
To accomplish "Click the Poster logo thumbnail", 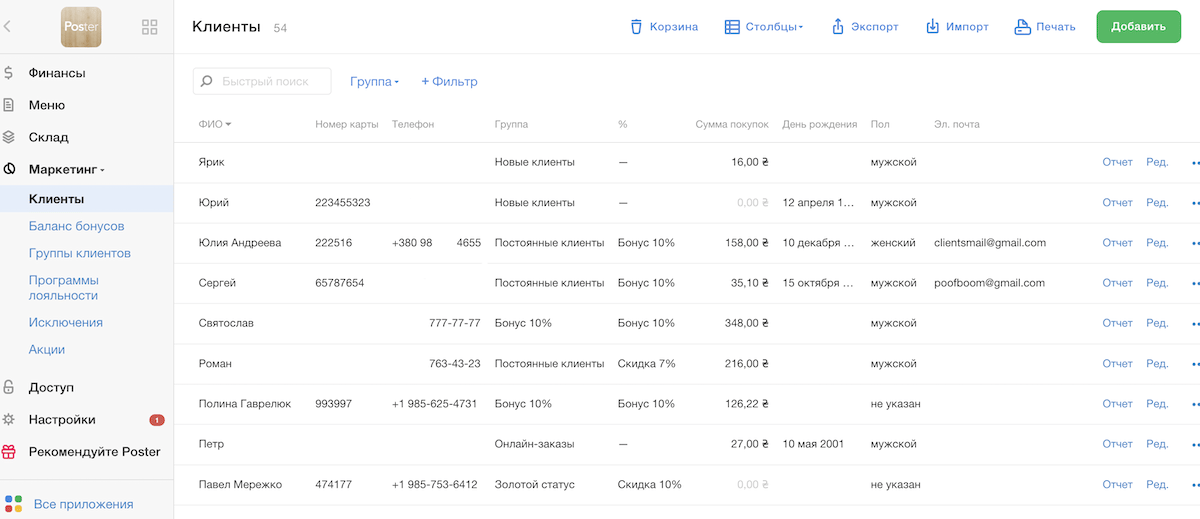I will point(81,27).
